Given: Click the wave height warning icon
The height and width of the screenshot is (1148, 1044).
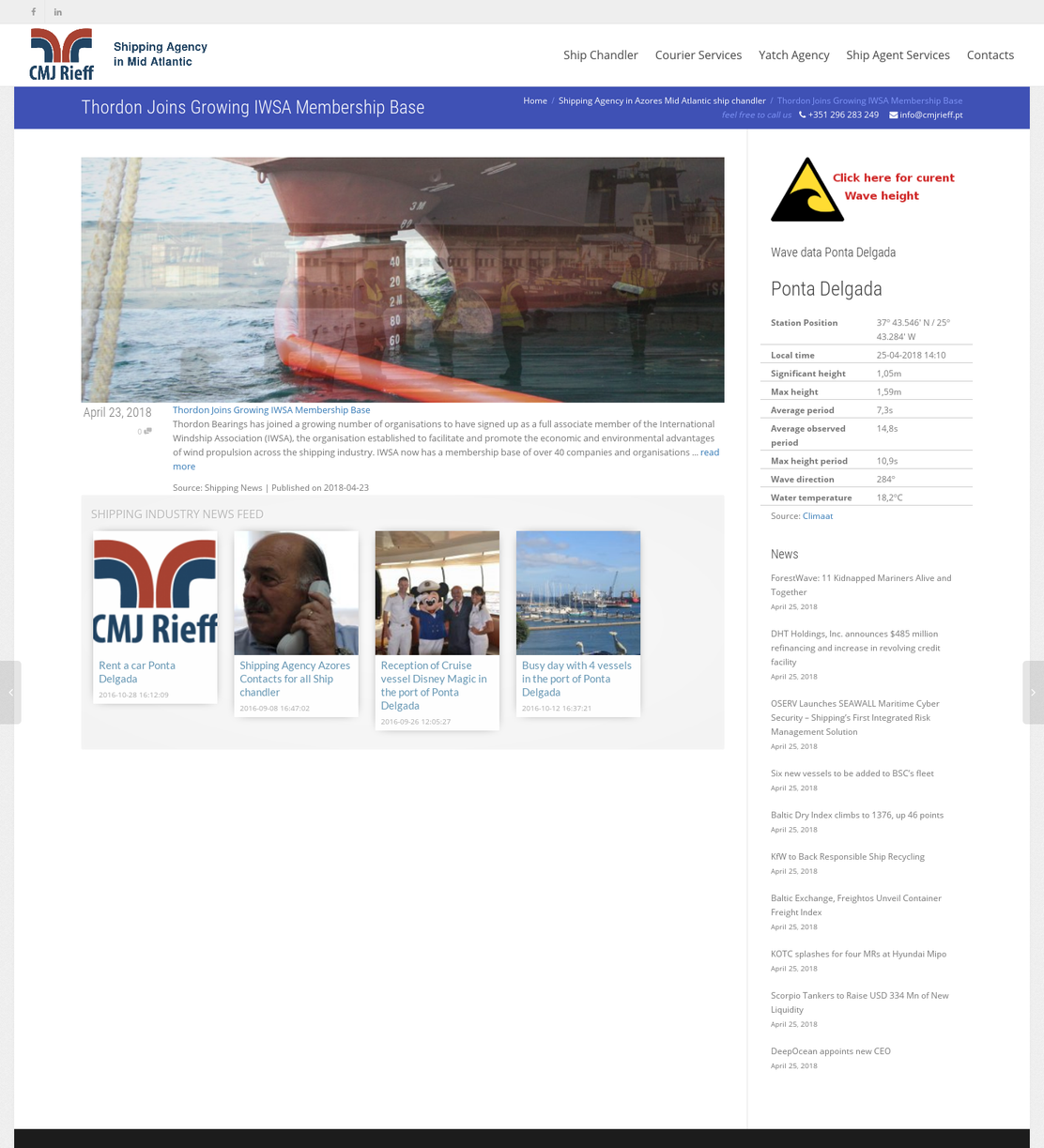Looking at the screenshot, I should pyautogui.click(x=806, y=190).
